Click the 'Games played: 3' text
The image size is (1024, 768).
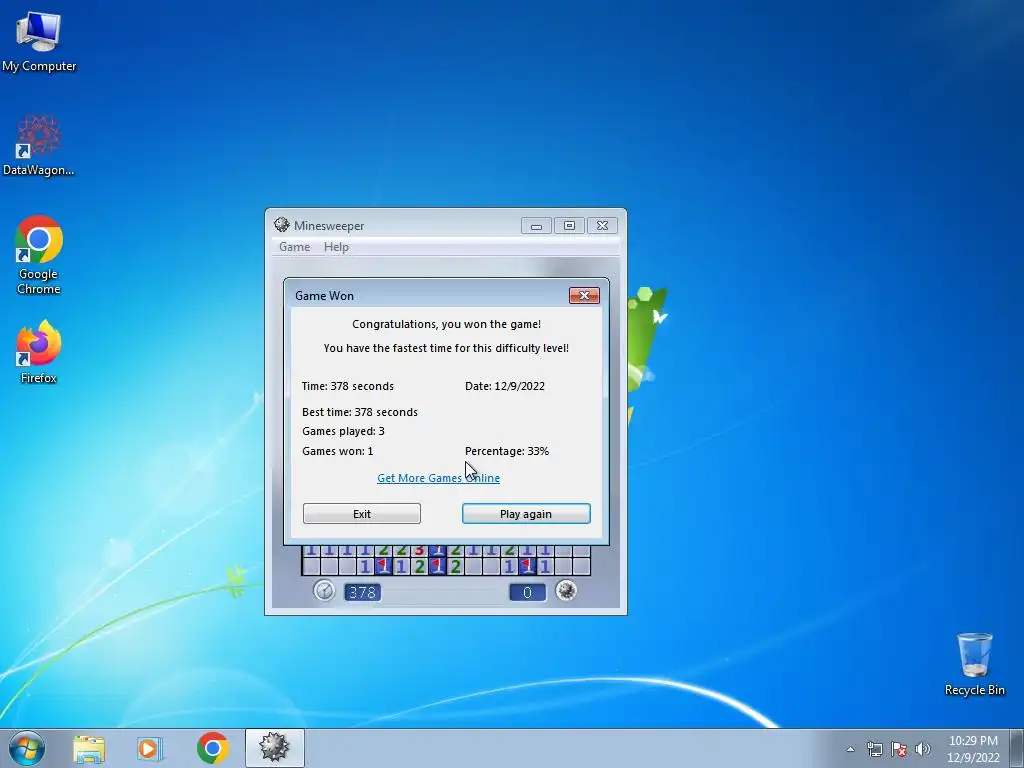343,431
